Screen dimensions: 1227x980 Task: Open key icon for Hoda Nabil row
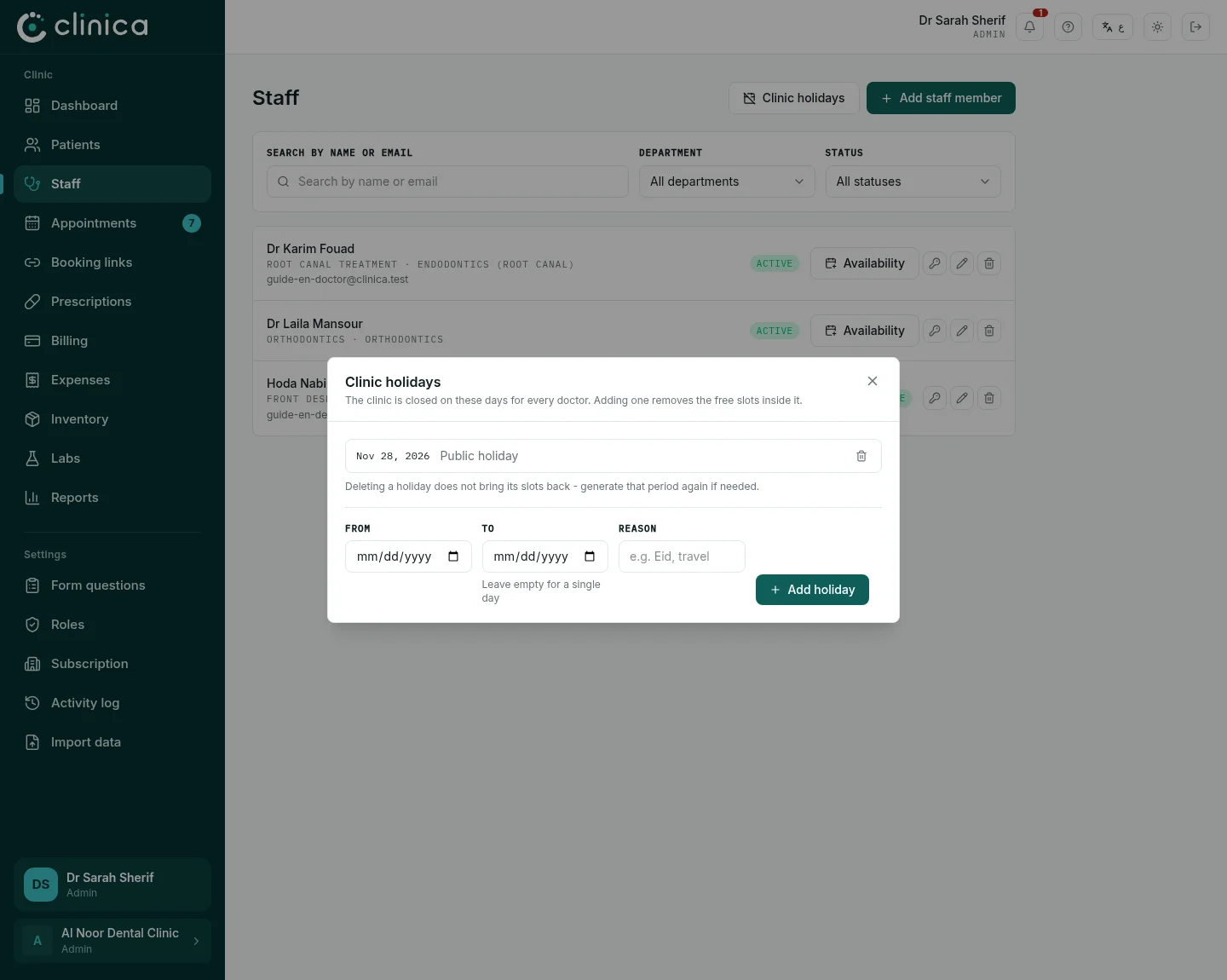coord(935,398)
